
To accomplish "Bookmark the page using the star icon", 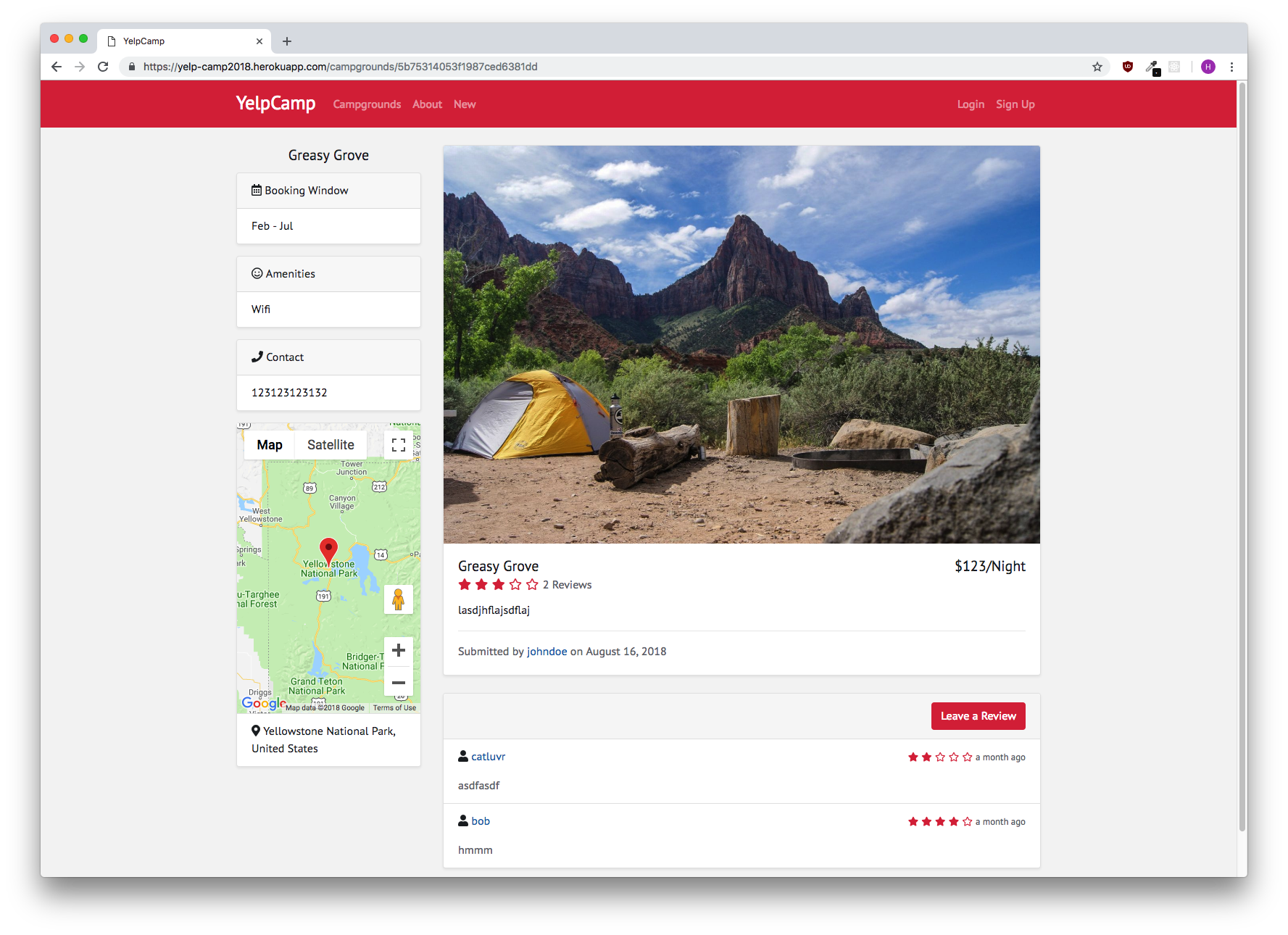I will click(1097, 67).
